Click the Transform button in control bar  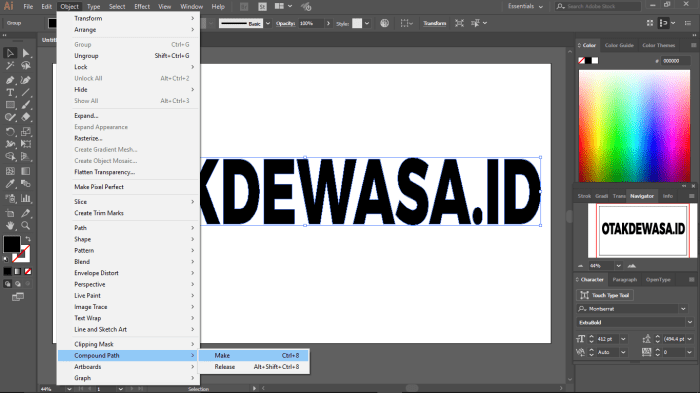(x=434, y=23)
